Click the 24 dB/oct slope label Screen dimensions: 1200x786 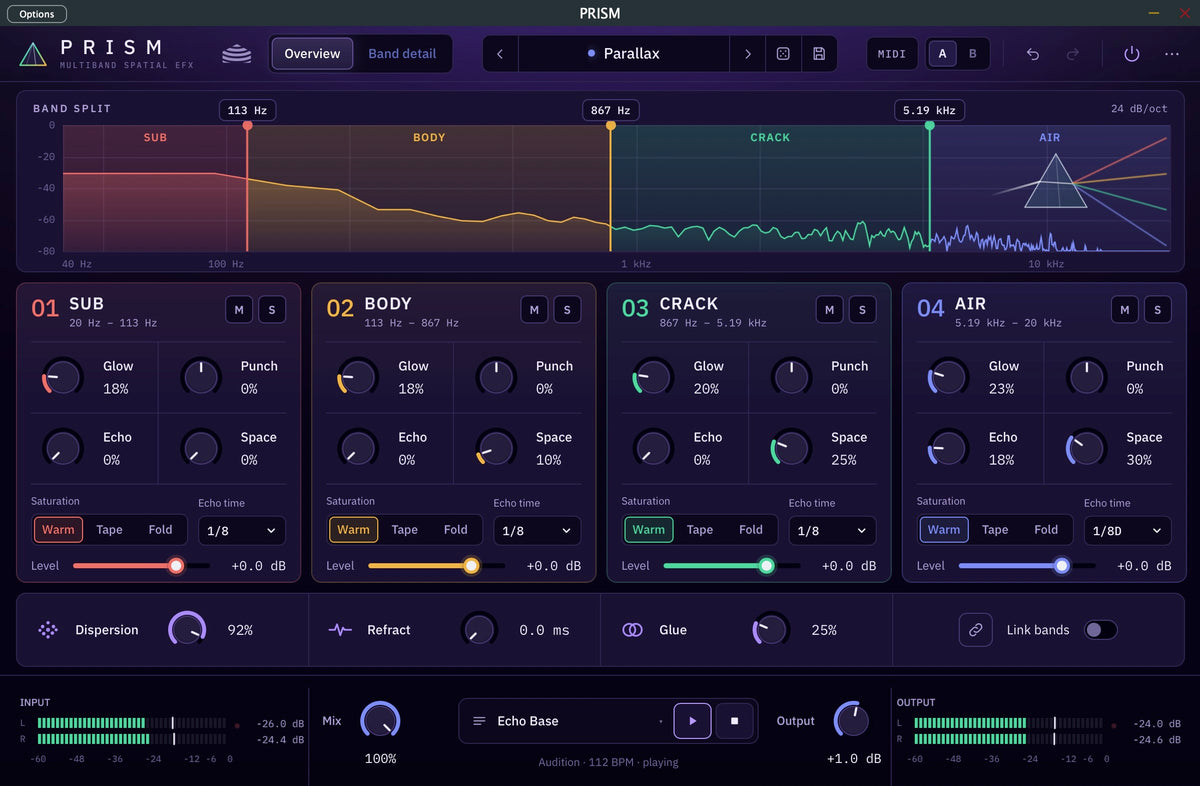(x=1139, y=109)
